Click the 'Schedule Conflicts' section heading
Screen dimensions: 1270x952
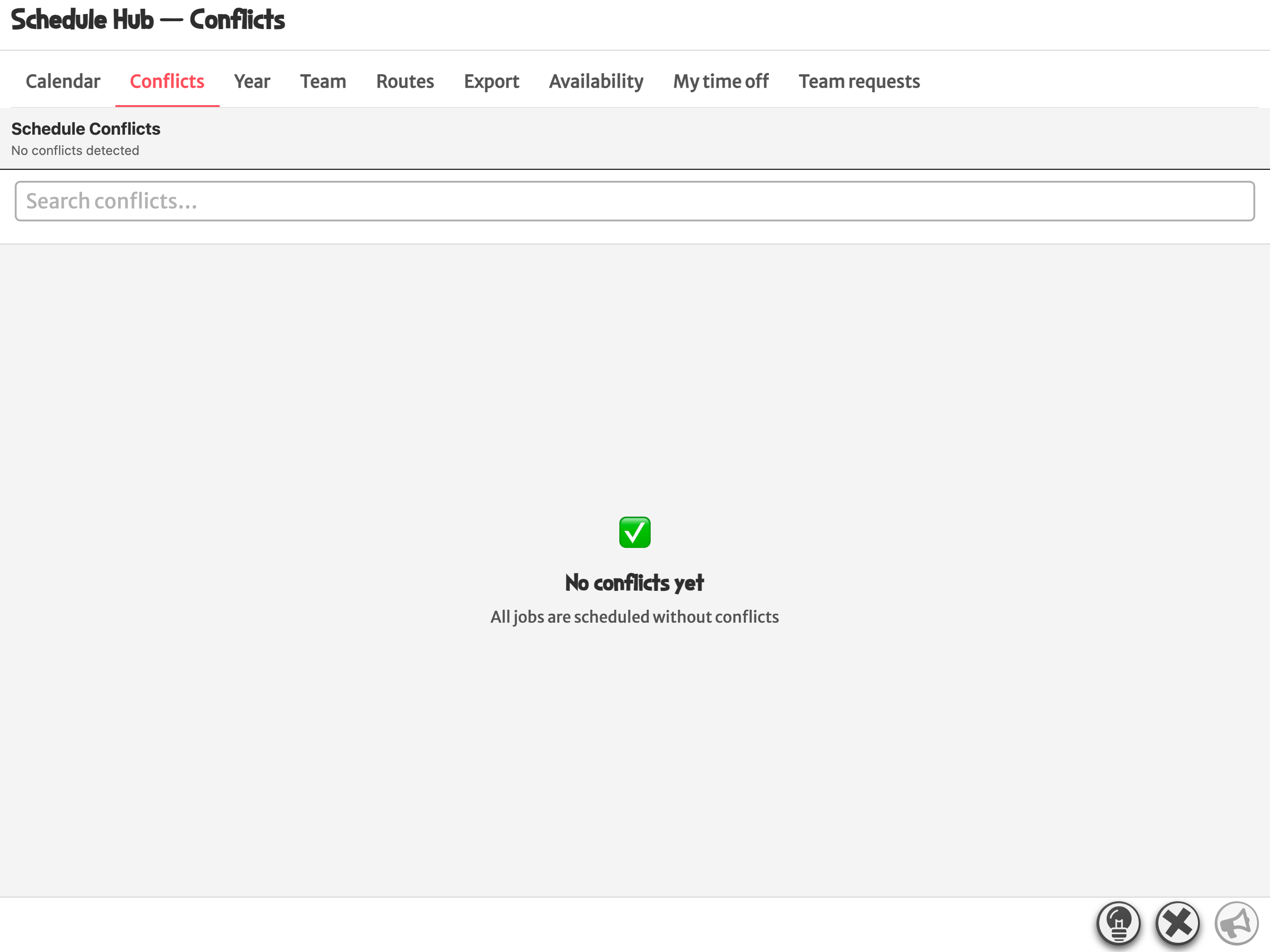pyautogui.click(x=86, y=129)
